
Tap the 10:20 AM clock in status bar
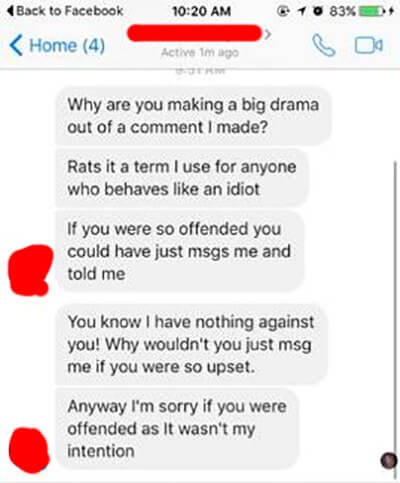point(202,11)
